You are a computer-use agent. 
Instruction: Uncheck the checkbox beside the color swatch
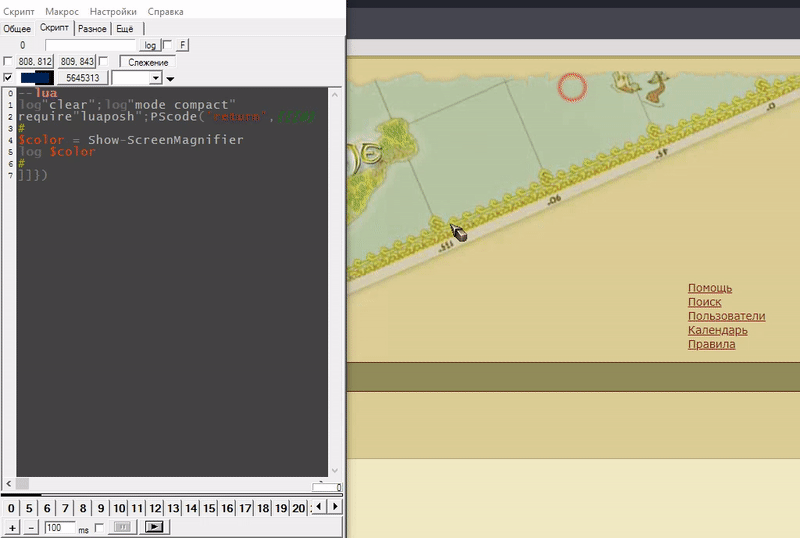click(x=9, y=77)
